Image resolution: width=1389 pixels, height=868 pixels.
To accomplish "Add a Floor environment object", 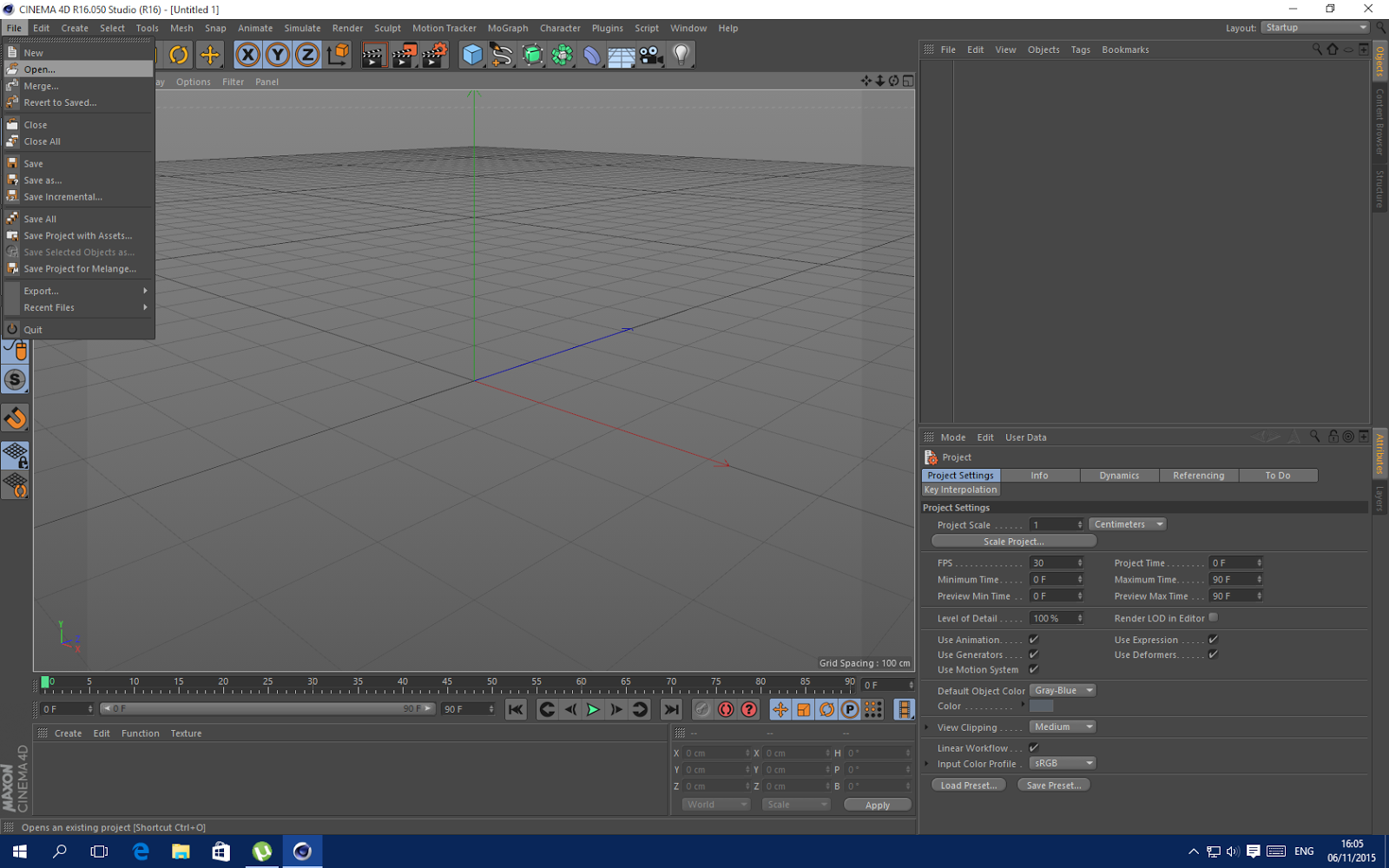I will 622,55.
